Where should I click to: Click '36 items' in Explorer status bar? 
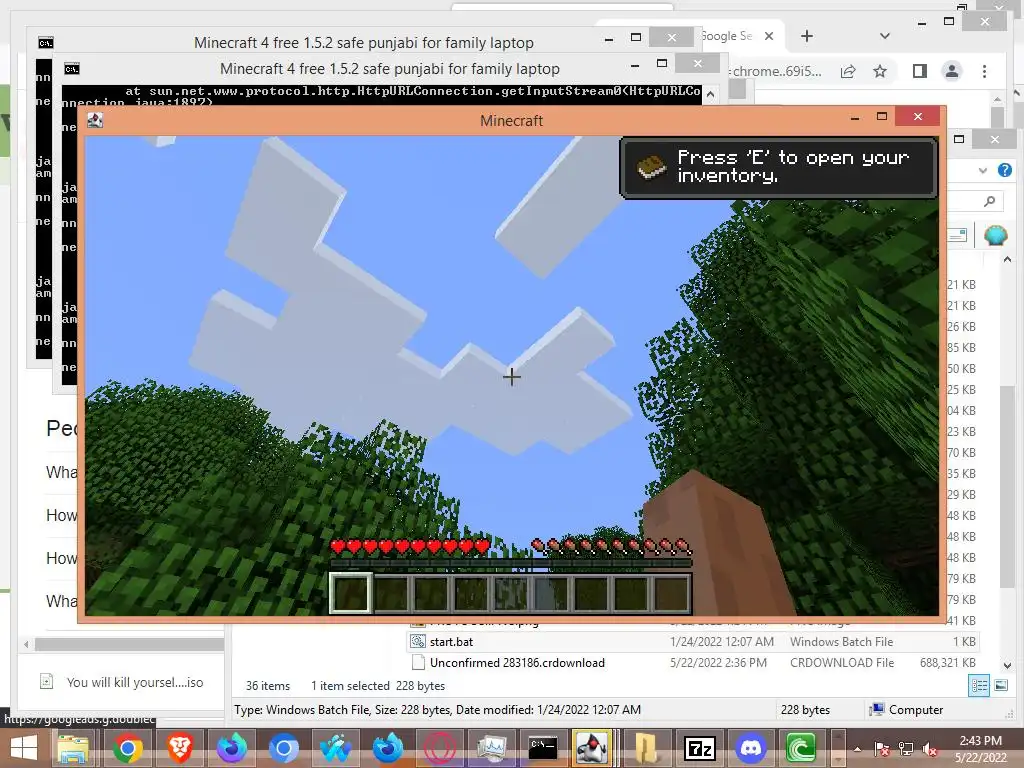tap(268, 686)
